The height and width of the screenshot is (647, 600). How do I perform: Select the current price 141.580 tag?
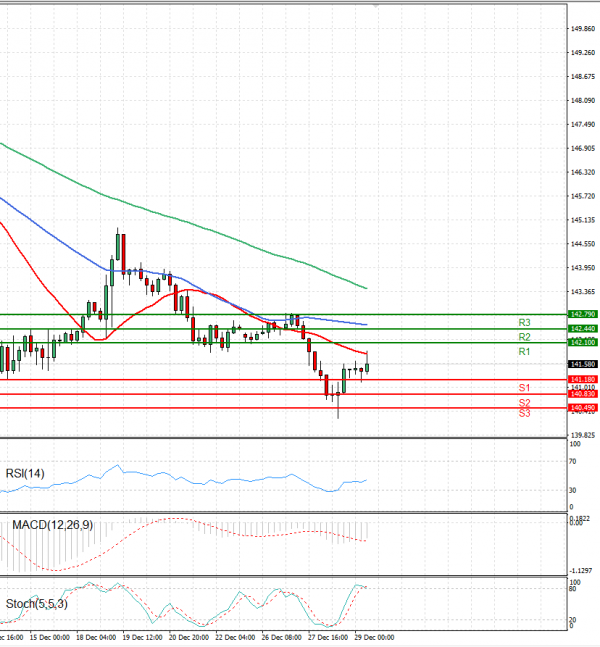583,364
